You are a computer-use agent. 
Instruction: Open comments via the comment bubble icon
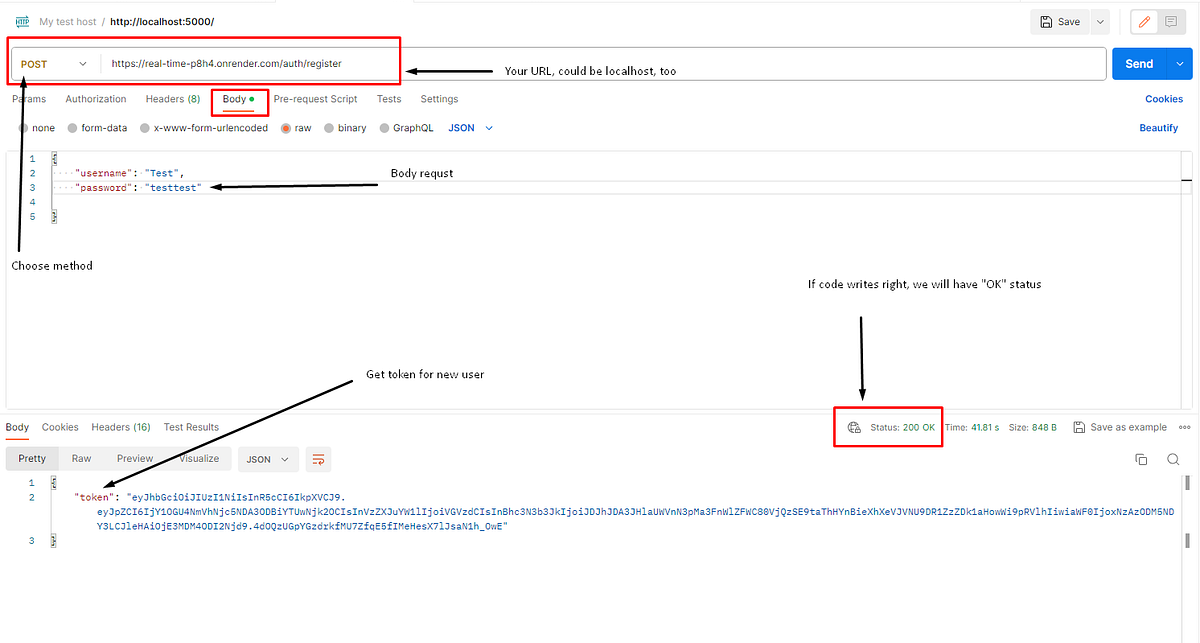(x=1171, y=21)
